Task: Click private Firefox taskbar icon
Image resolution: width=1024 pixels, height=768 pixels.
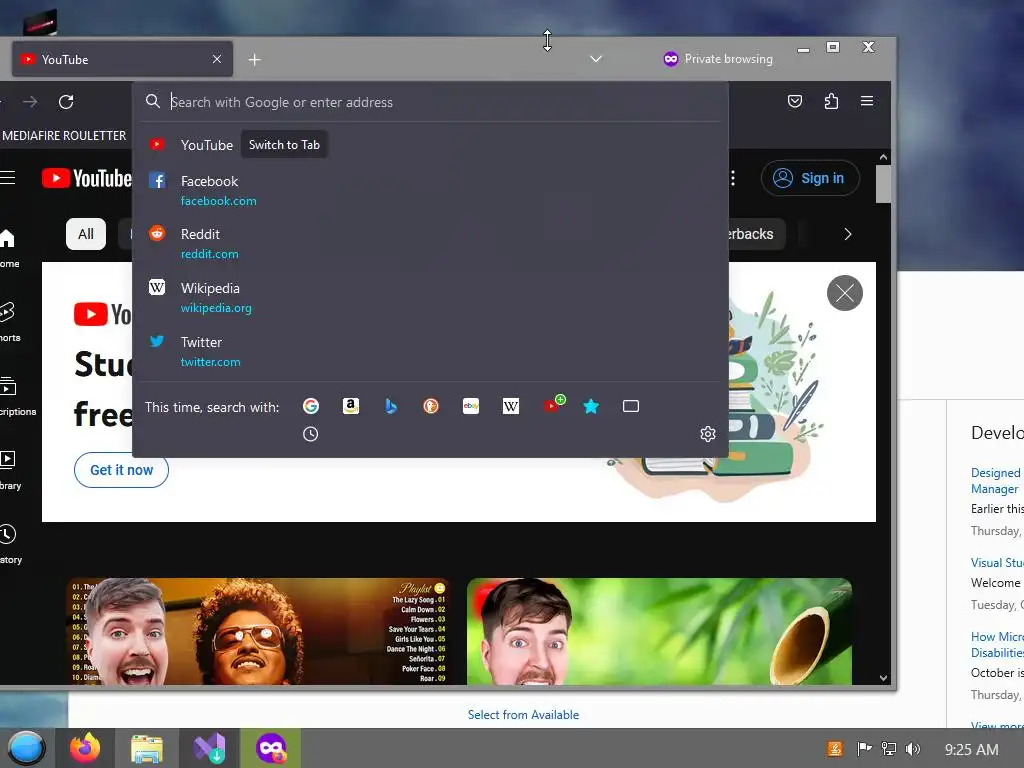Action: tap(271, 748)
